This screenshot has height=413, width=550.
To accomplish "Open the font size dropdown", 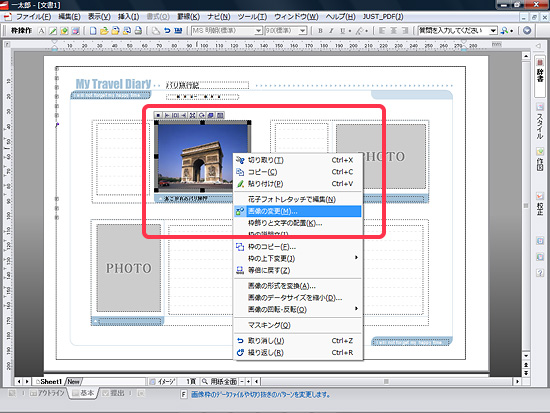I will [303, 31].
